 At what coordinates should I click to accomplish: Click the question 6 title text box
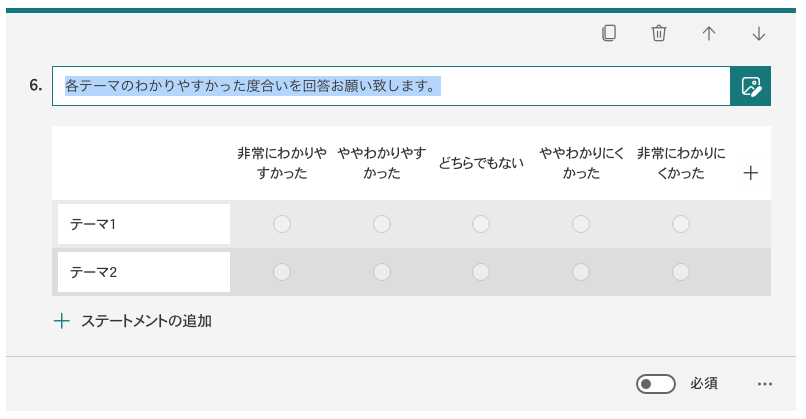tap(391, 86)
